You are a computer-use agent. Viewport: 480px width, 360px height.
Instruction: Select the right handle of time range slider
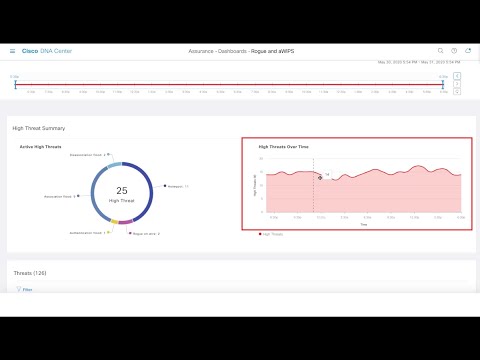click(443, 84)
